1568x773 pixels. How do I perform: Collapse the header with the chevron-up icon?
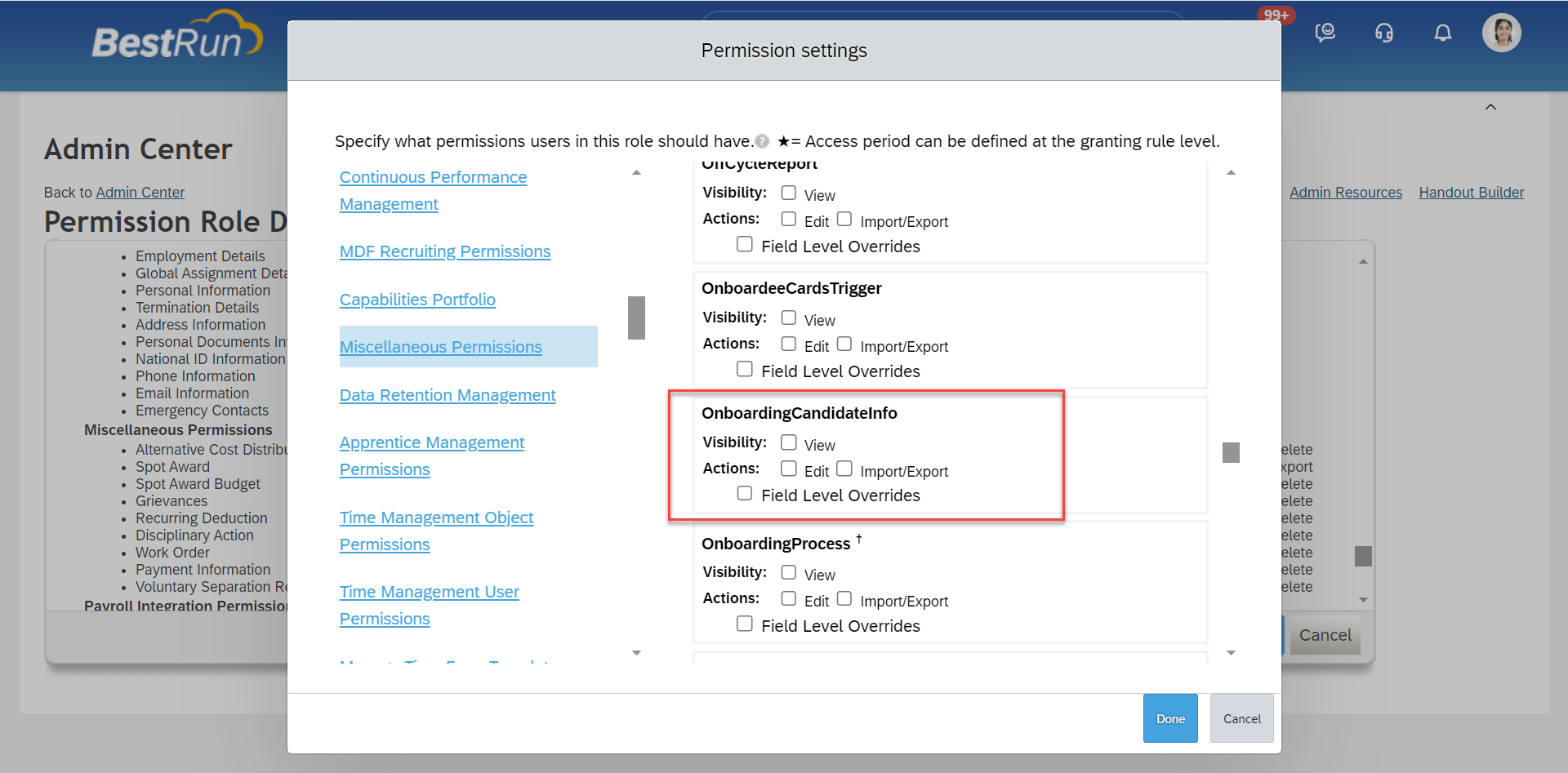[x=1490, y=107]
